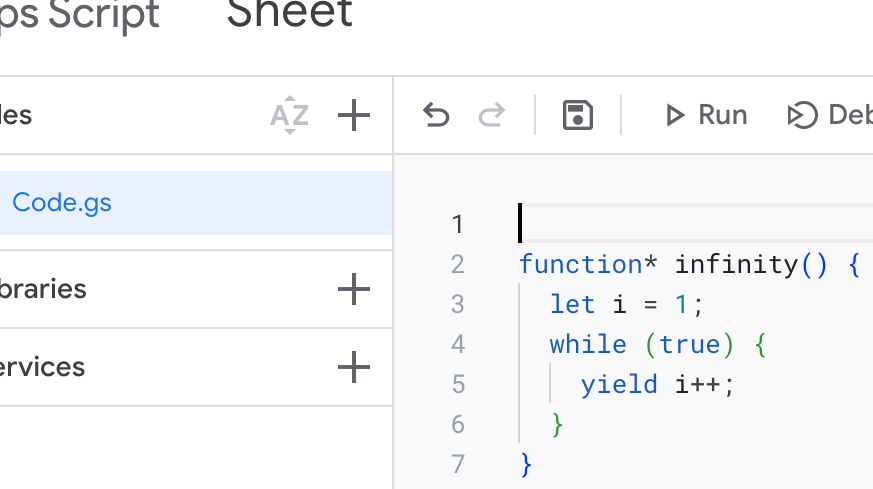873x489 pixels.
Task: Save the project with the floppy disk icon
Action: pyautogui.click(x=578, y=116)
